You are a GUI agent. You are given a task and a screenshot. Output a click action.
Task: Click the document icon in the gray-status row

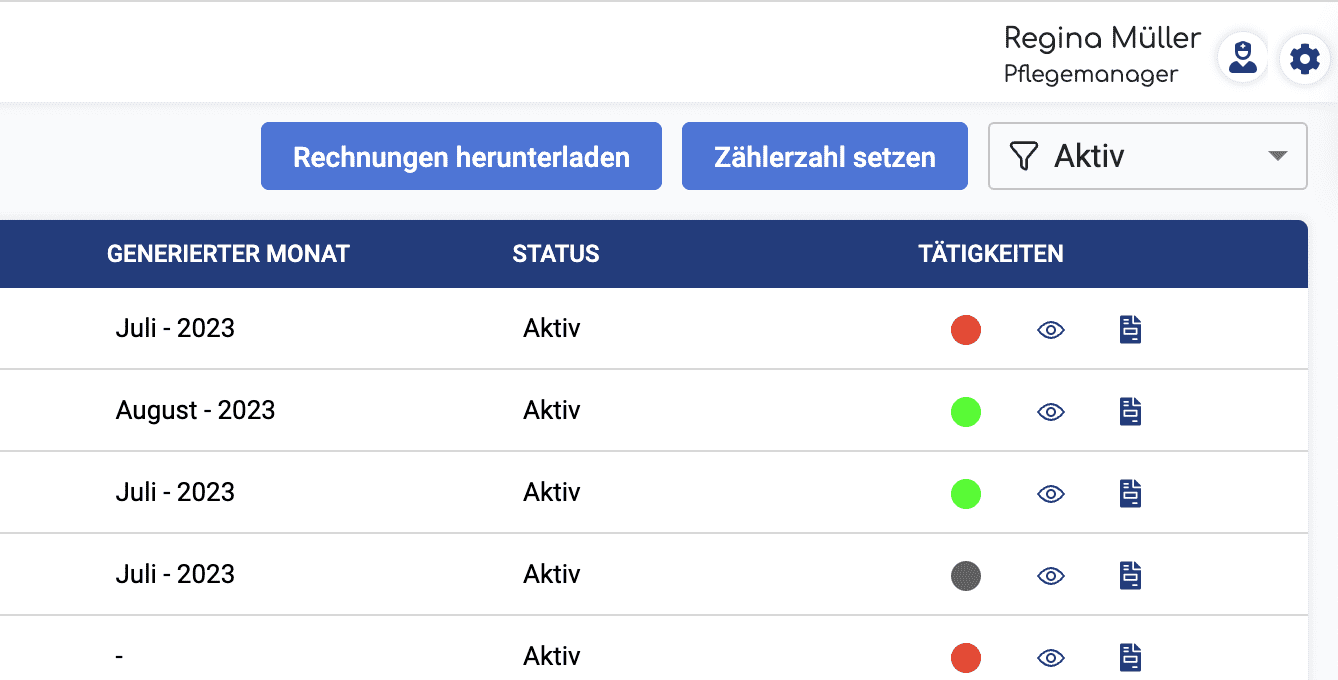[1130, 575]
